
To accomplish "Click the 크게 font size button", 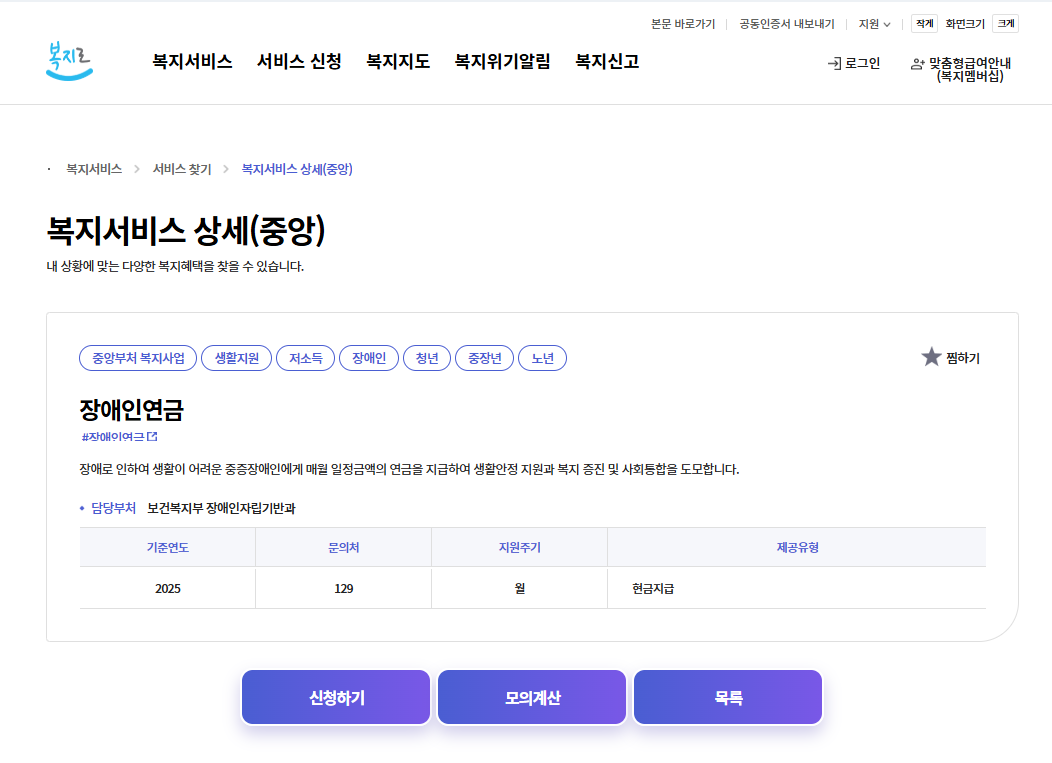I will pyautogui.click(x=1008, y=24).
